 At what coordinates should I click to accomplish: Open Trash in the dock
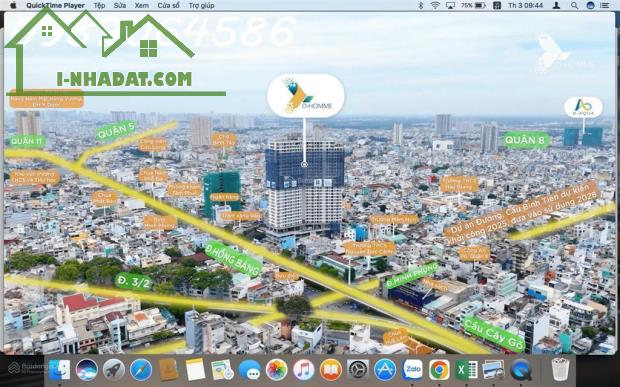560,369
